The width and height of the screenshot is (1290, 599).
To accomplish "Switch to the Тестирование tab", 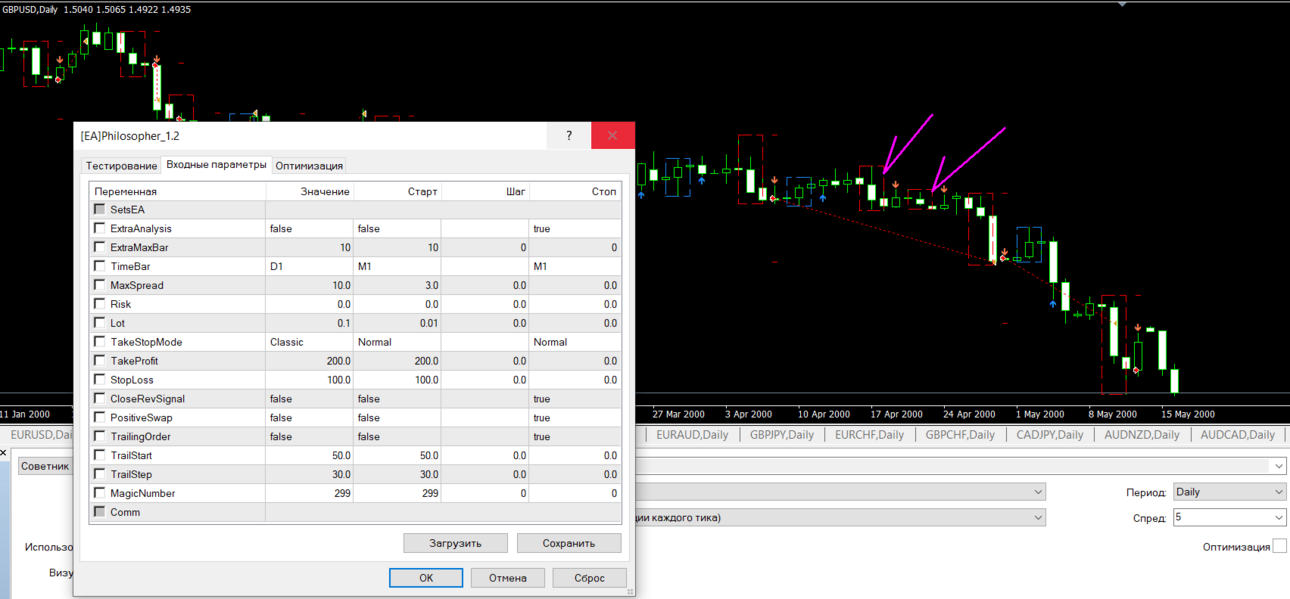I will click(121, 166).
